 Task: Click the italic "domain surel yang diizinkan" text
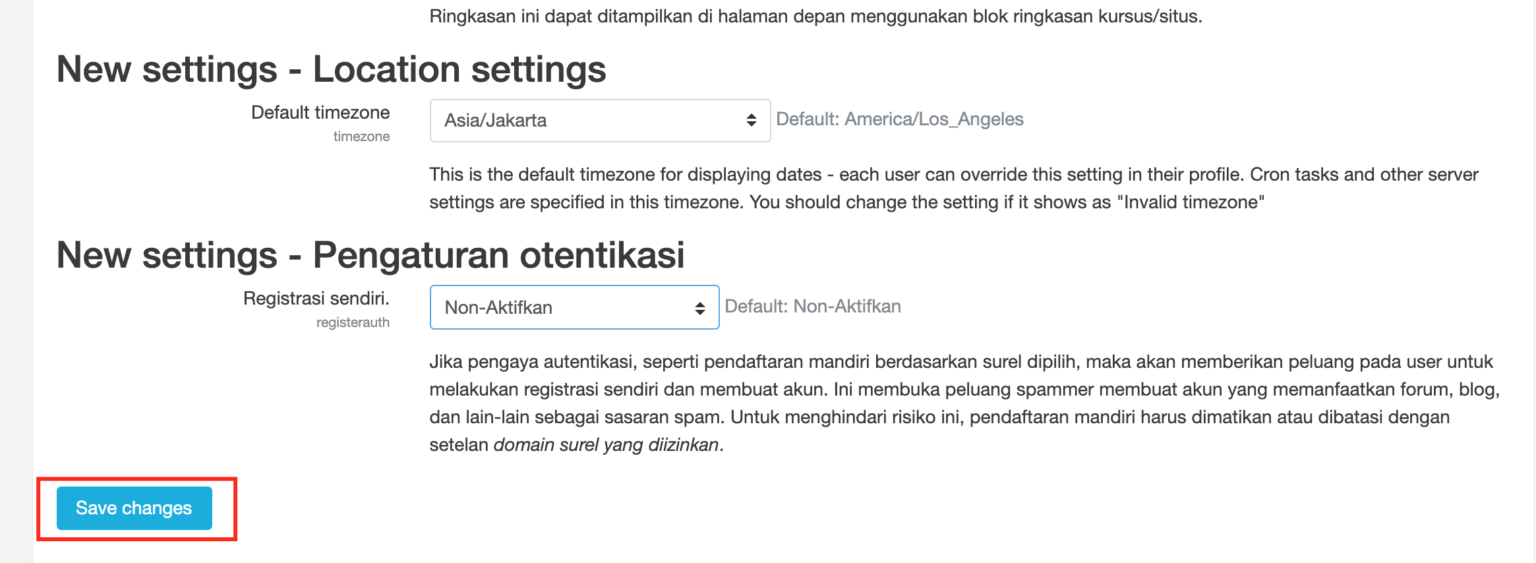[x=606, y=444]
